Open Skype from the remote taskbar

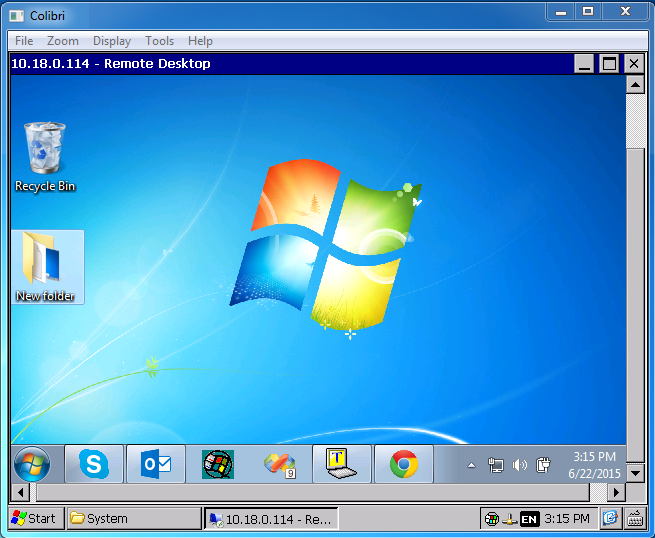click(x=94, y=464)
